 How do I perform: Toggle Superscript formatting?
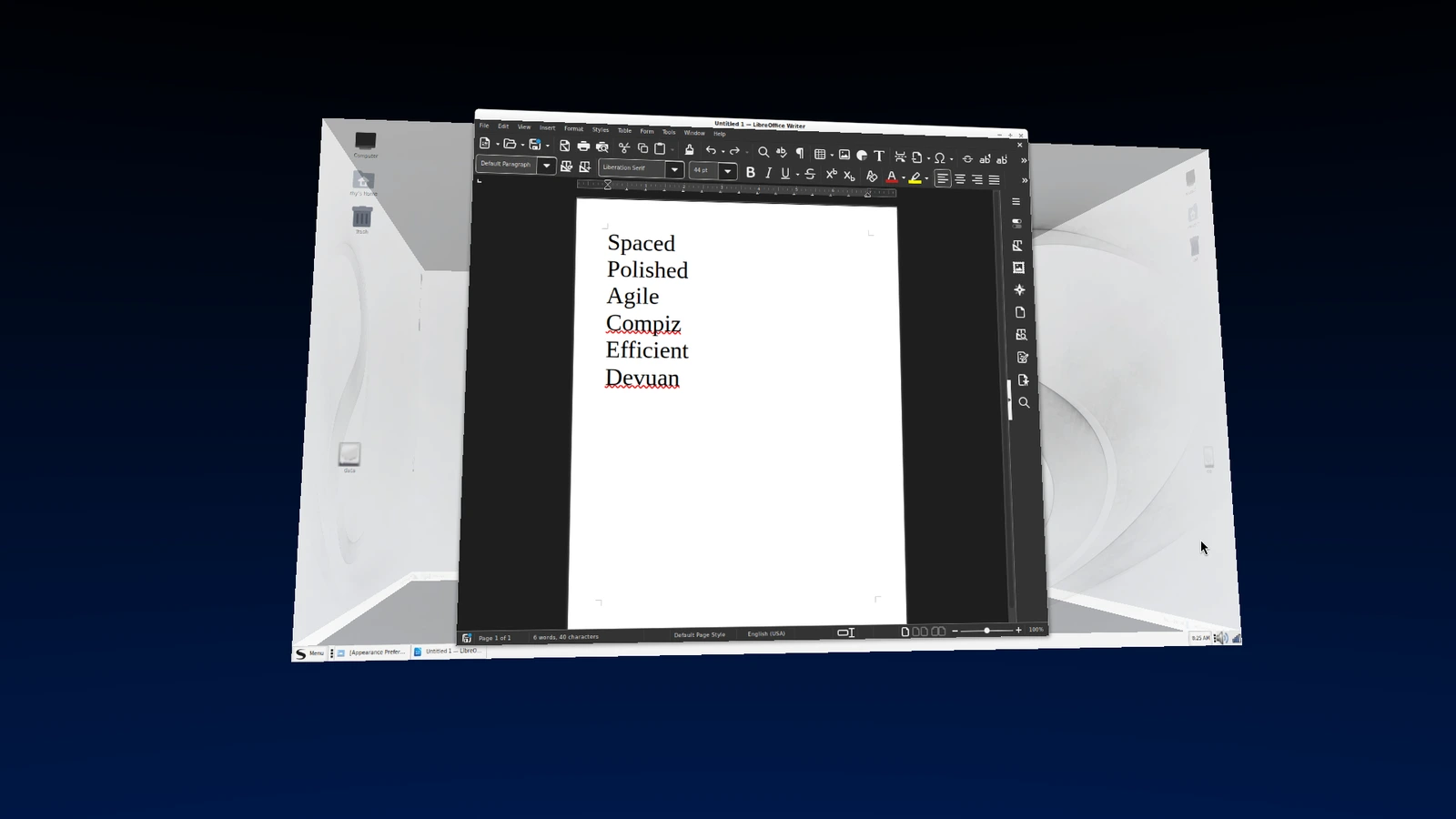point(831,175)
